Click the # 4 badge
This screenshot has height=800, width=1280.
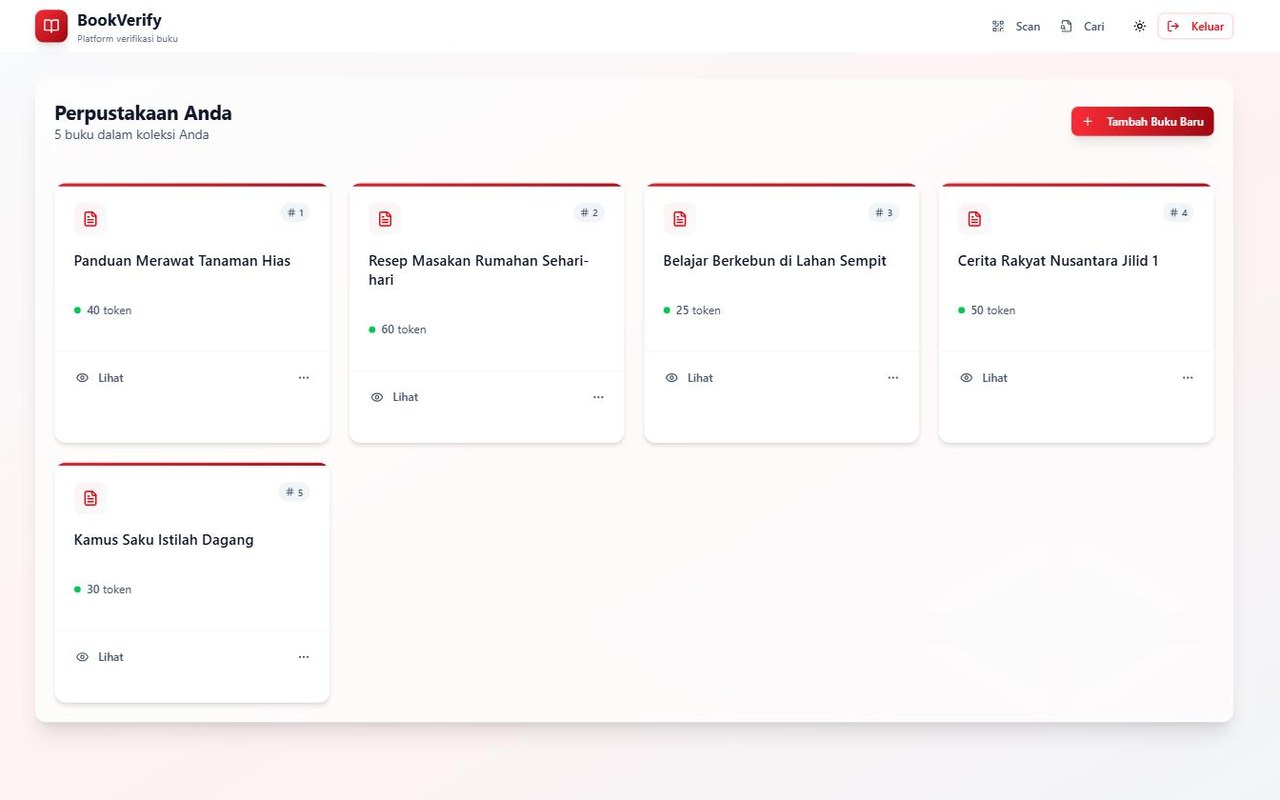pos(1178,213)
